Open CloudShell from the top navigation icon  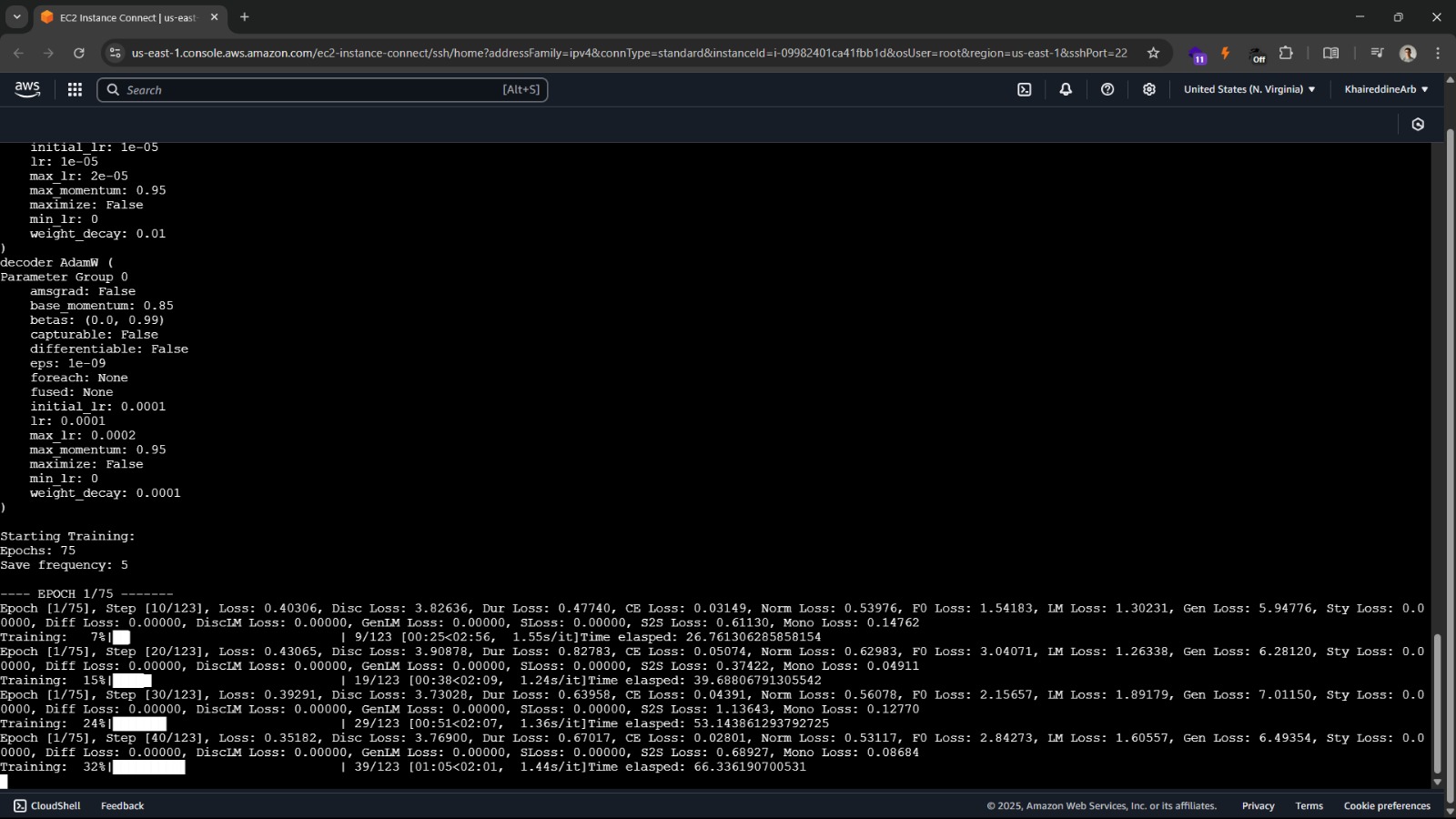[x=1024, y=89]
